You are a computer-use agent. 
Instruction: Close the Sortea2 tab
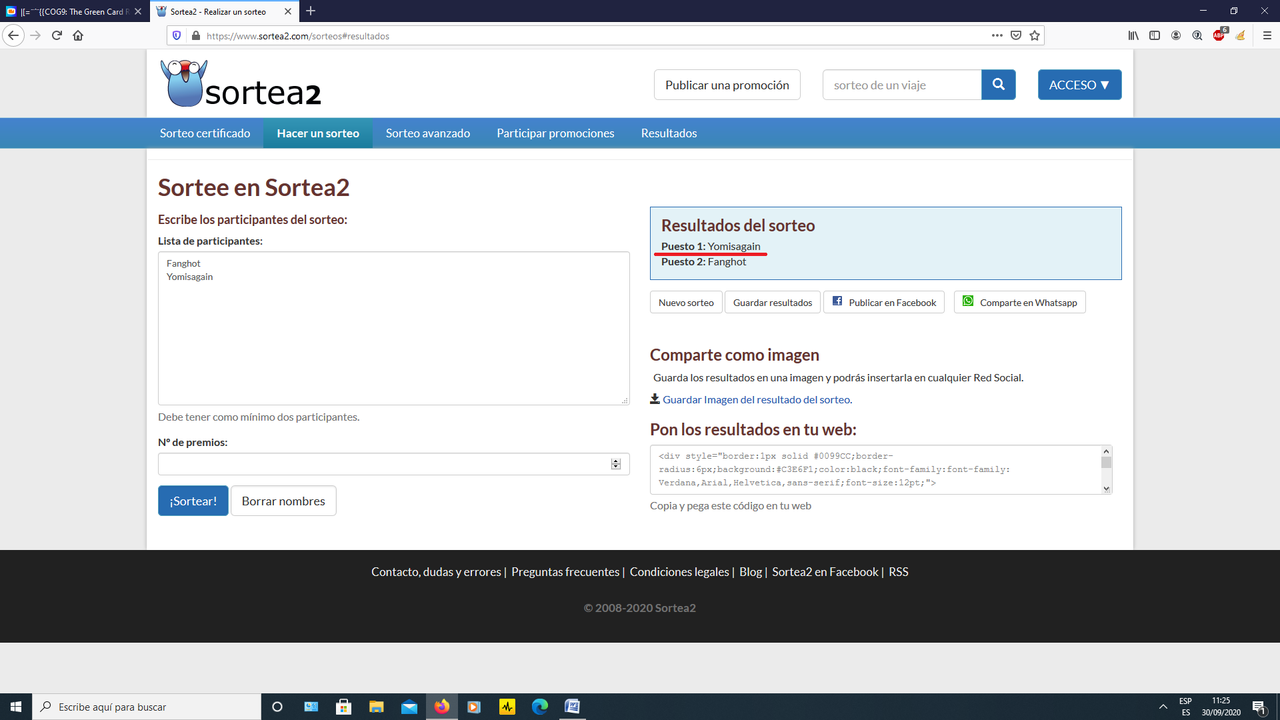point(288,11)
